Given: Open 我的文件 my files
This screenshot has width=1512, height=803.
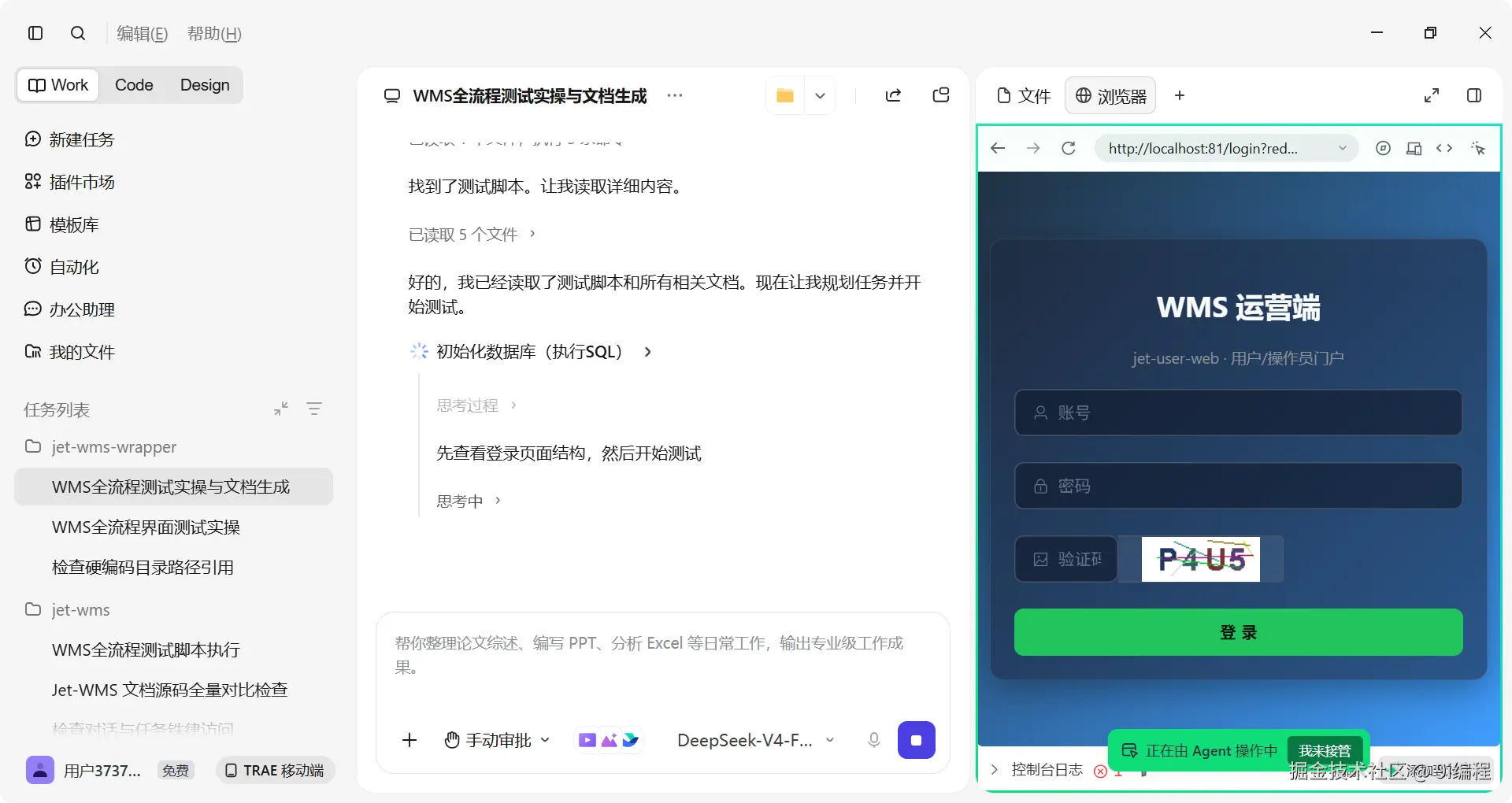Looking at the screenshot, I should [69, 352].
